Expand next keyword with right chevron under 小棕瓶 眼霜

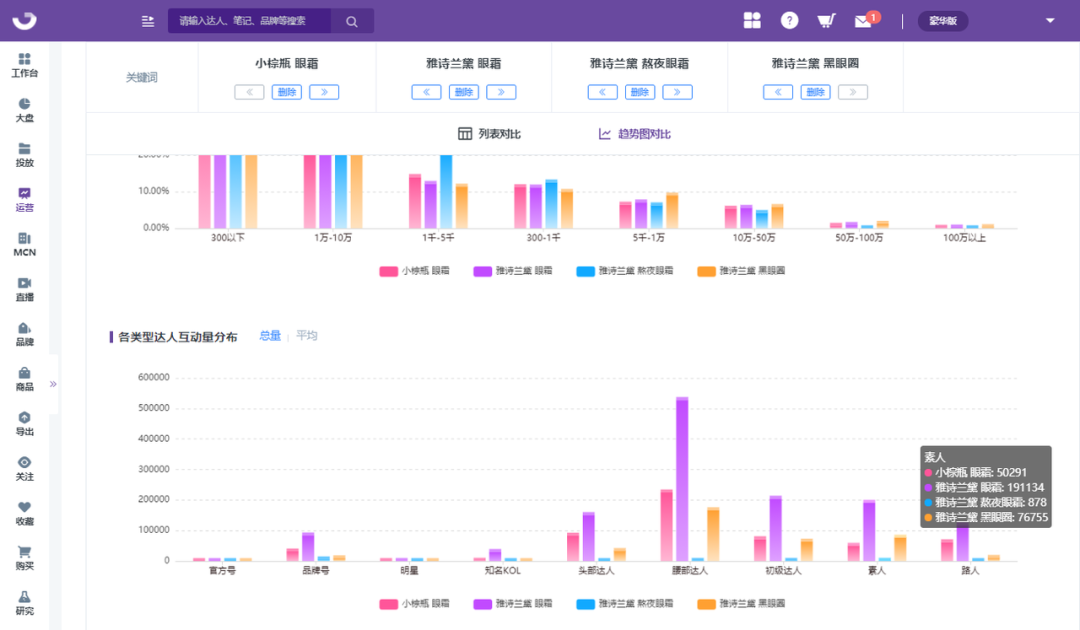coord(322,91)
